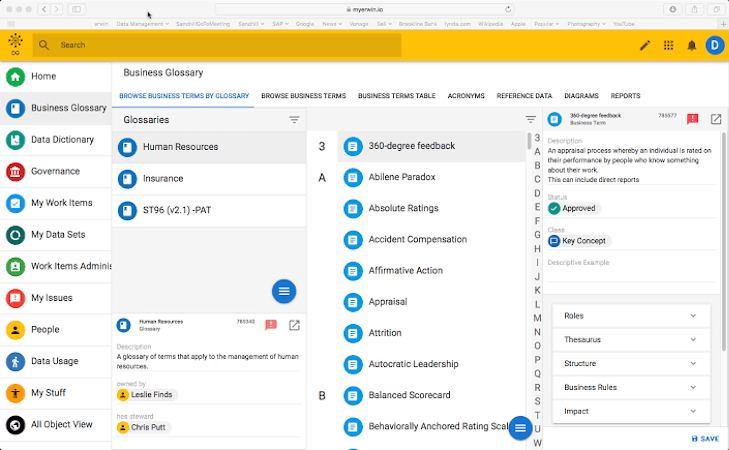Image resolution: width=729 pixels, height=450 pixels.
Task: Select the Autocratic Leadership term
Action: 431,364
